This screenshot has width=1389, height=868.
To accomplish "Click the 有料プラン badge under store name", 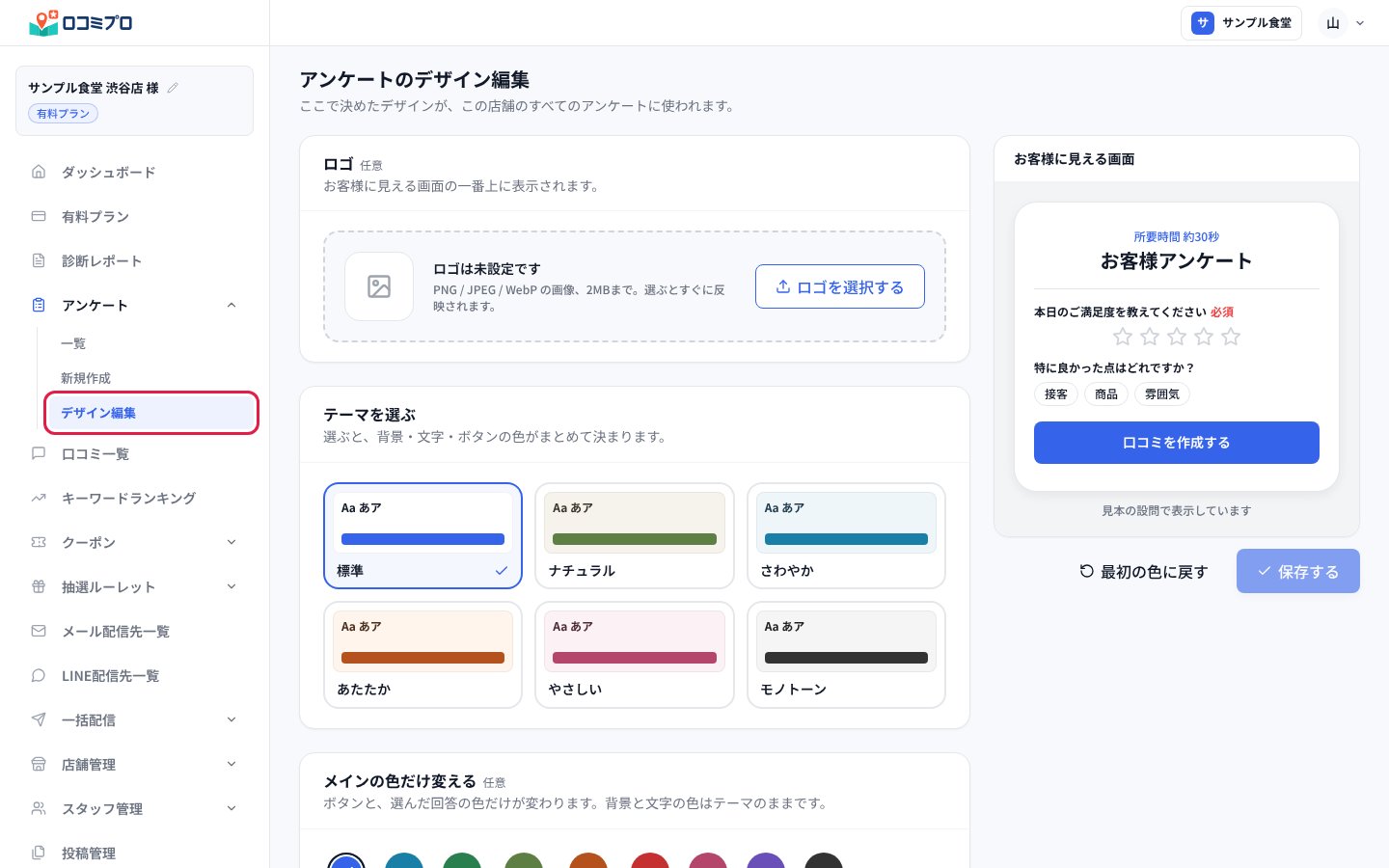I will coord(63,114).
